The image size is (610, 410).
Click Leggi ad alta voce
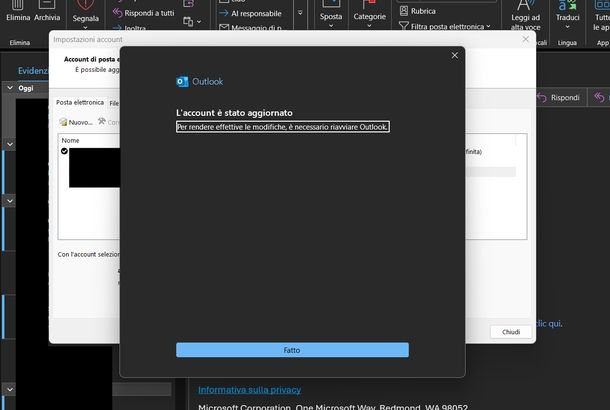click(x=526, y=18)
